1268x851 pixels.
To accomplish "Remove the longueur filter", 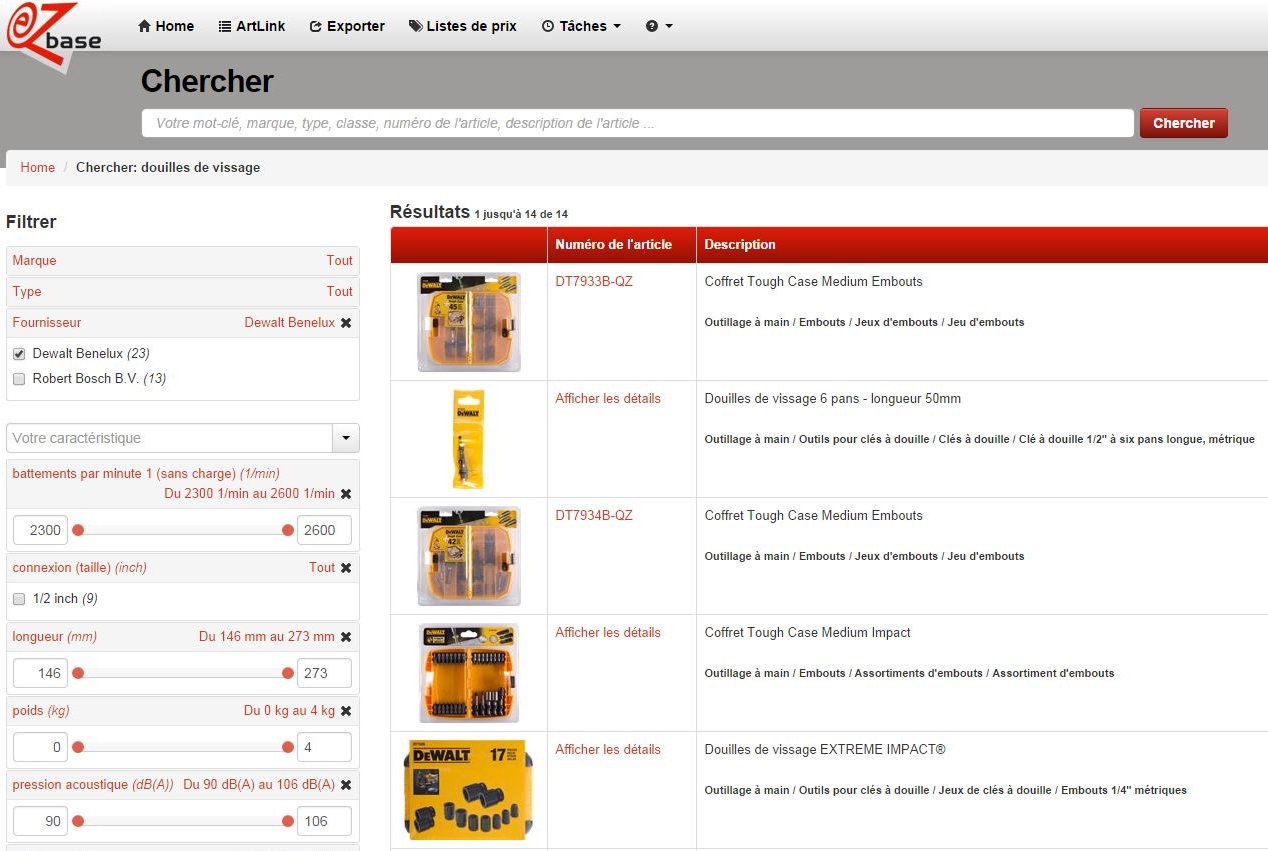I will click(346, 637).
